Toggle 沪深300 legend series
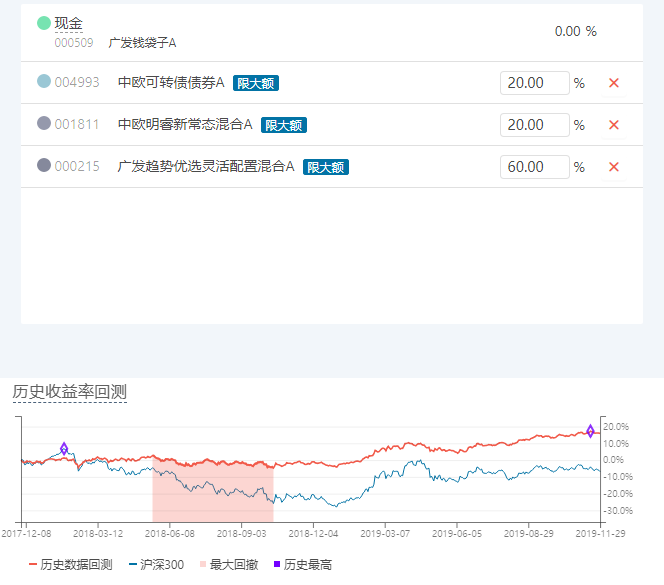This screenshot has height=585, width=664. tap(156, 565)
